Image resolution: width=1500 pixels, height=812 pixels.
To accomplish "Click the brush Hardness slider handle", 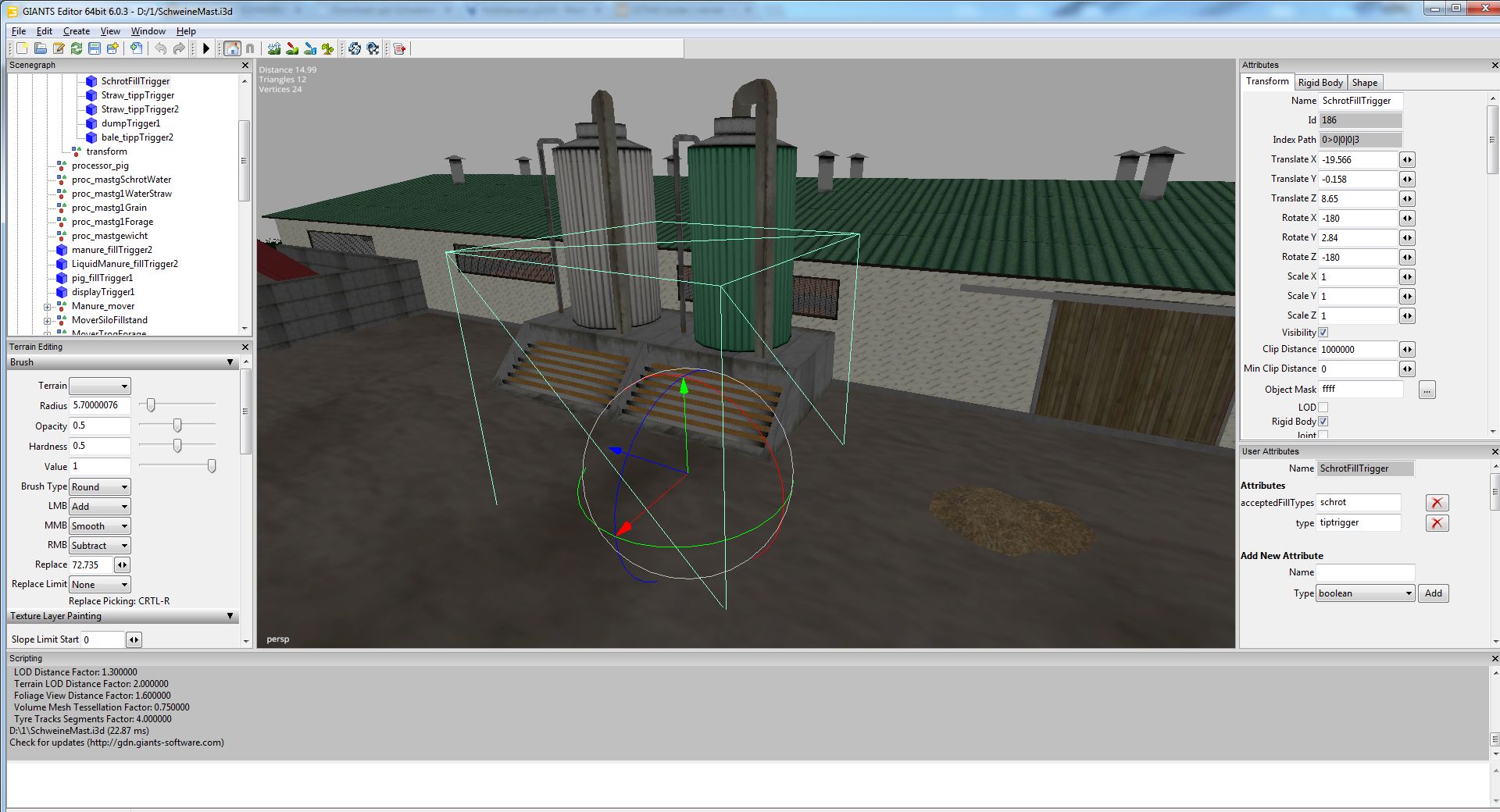I will [x=177, y=446].
